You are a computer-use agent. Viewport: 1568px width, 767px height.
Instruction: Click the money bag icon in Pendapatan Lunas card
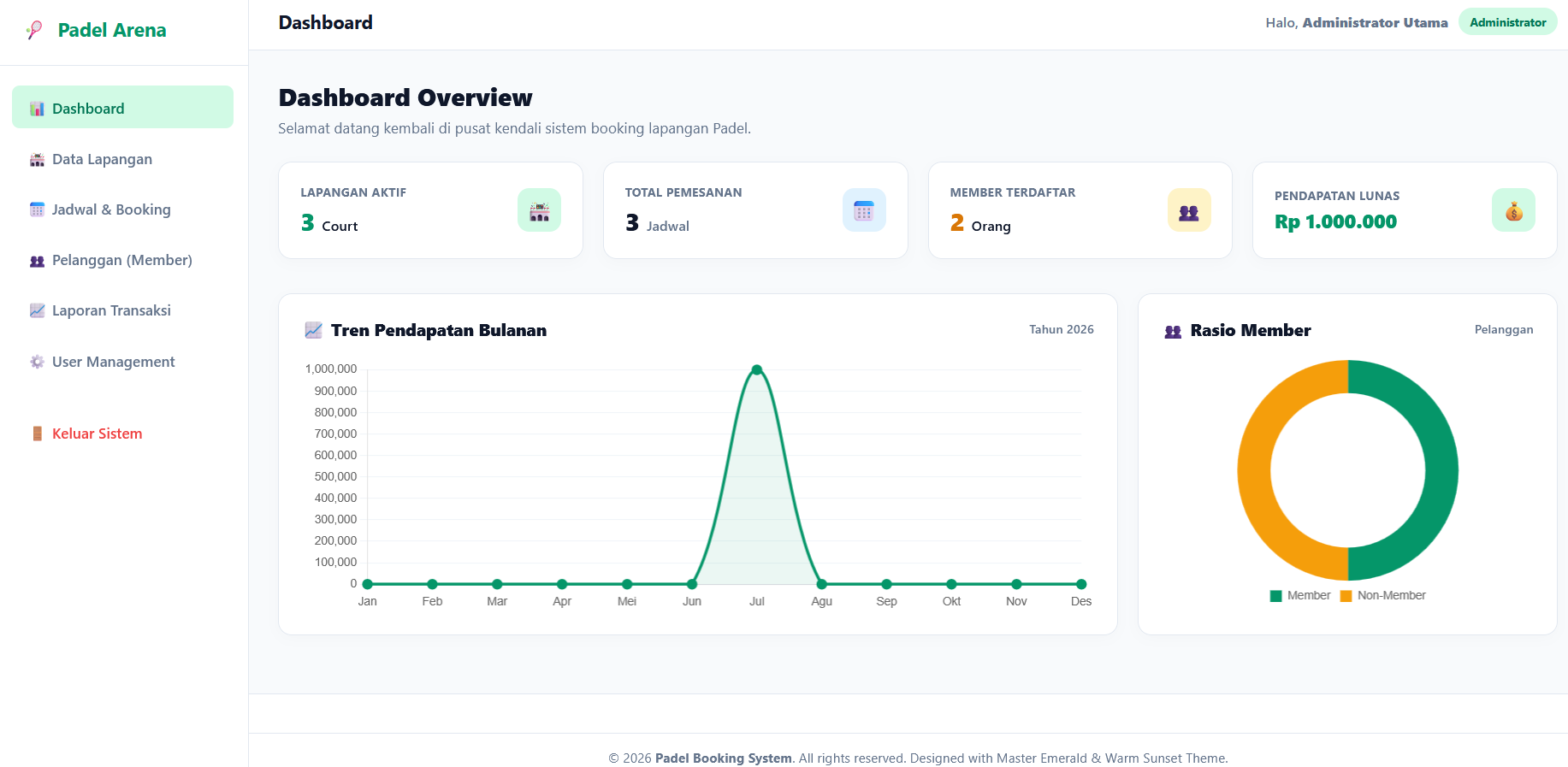1513,210
